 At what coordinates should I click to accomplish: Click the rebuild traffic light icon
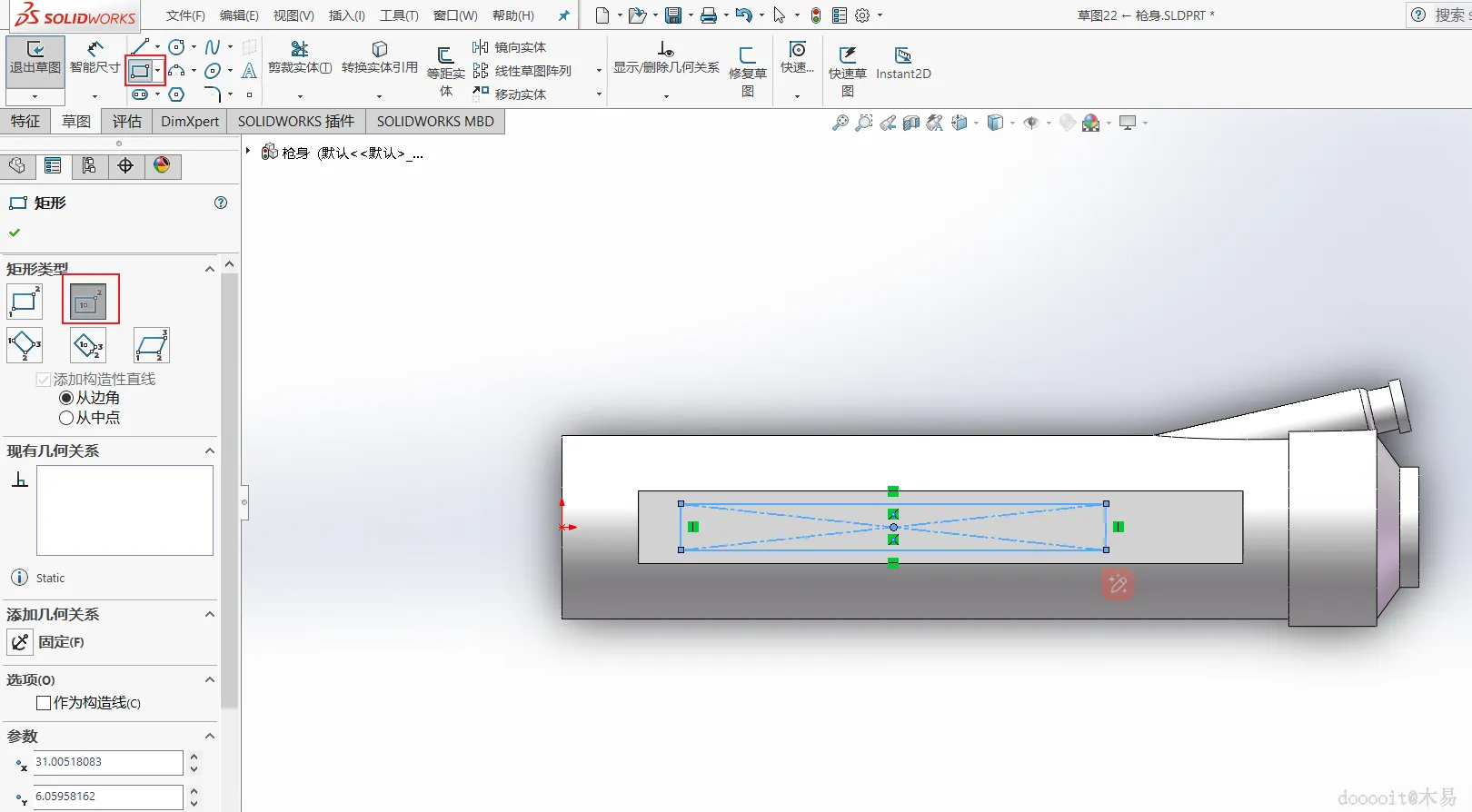click(x=816, y=15)
